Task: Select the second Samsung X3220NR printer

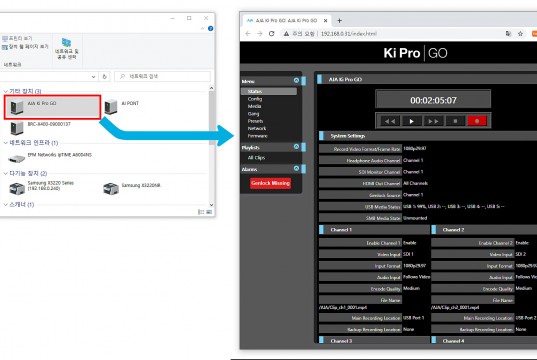Action: 132,188
